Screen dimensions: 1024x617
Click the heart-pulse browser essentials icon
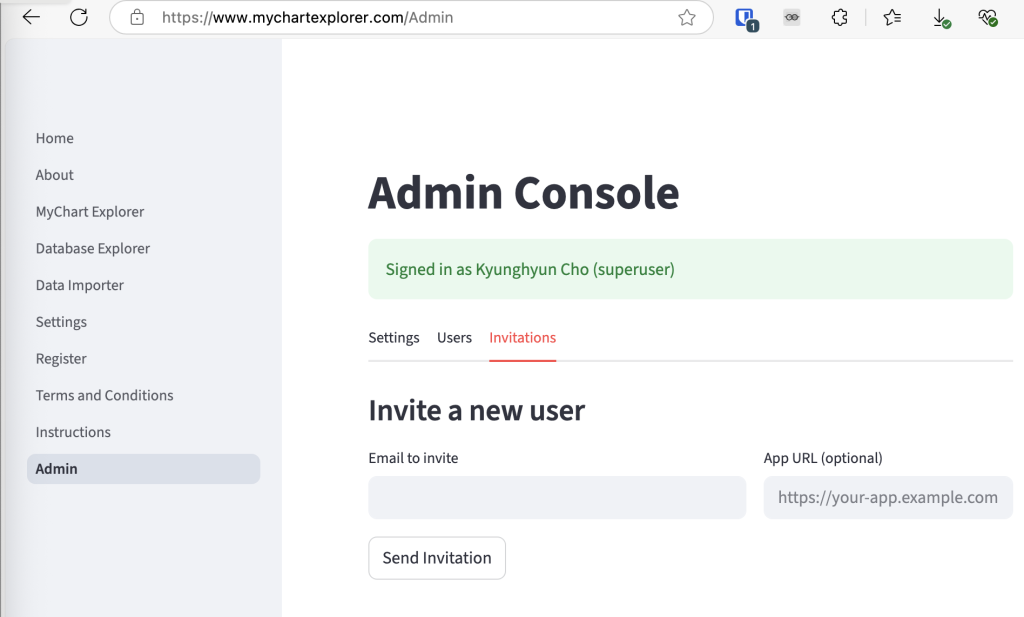988,17
